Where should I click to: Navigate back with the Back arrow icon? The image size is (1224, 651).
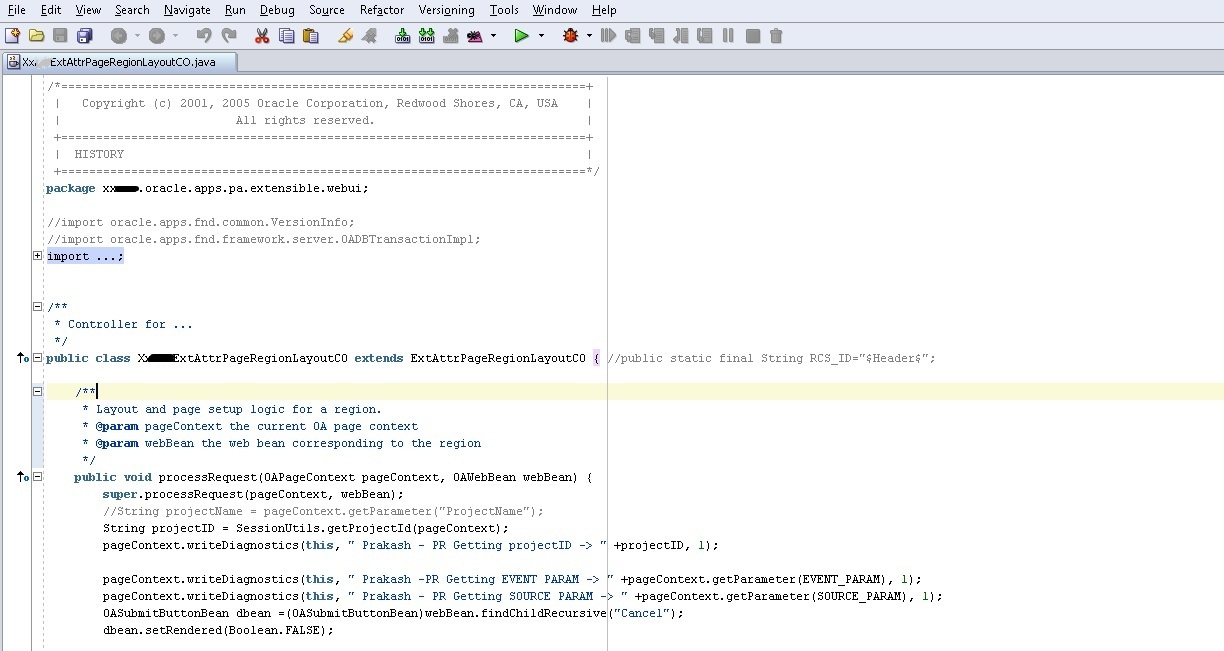(118, 36)
